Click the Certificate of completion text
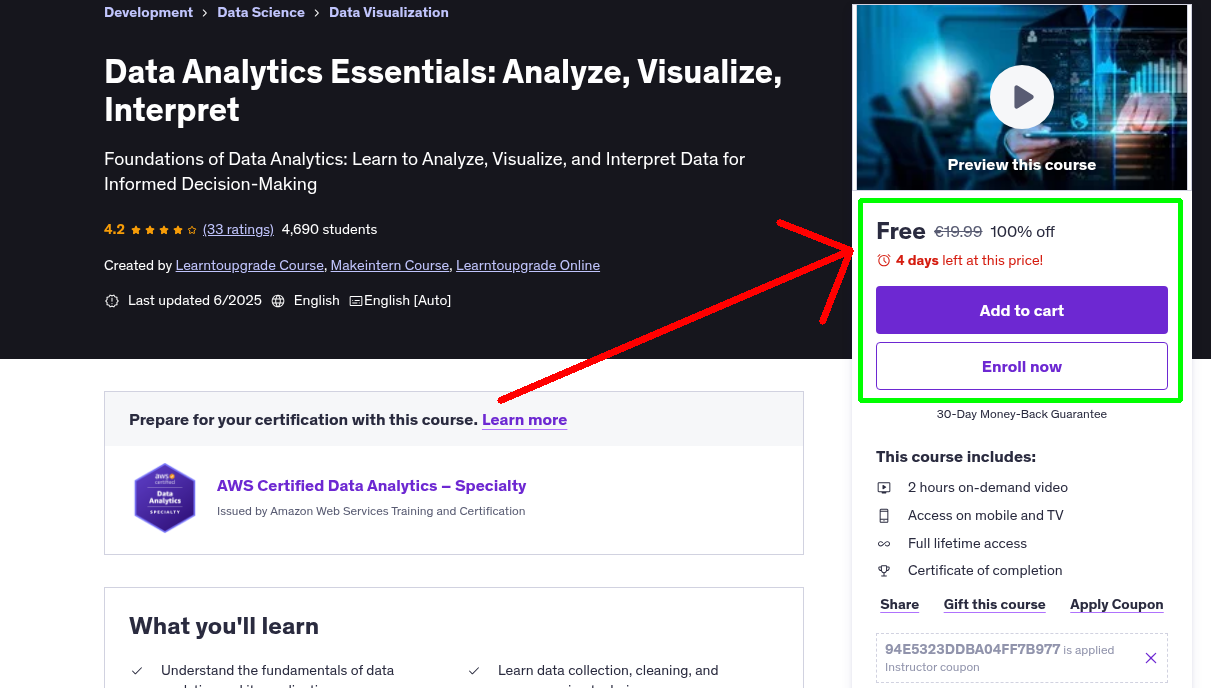This screenshot has height=688, width=1211. tap(985, 571)
